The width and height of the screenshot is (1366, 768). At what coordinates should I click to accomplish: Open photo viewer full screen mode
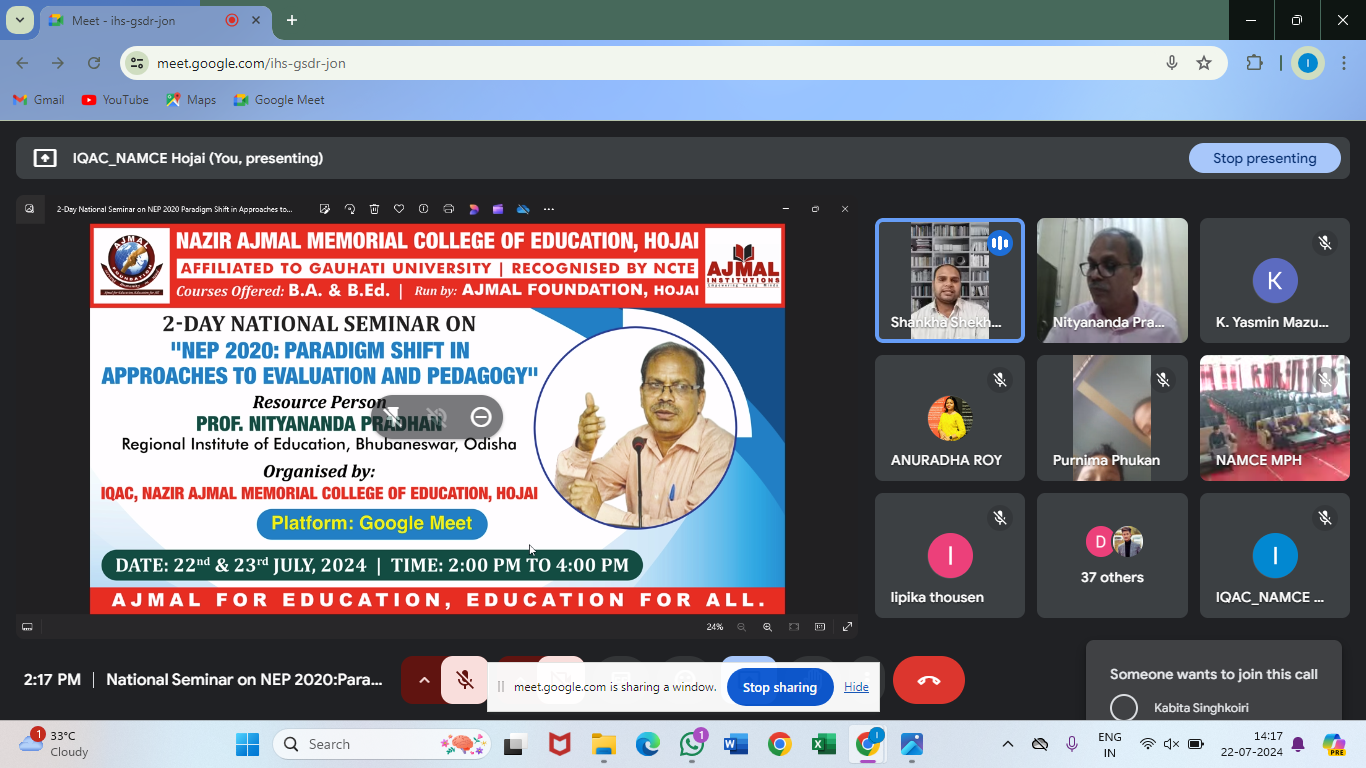coord(847,627)
